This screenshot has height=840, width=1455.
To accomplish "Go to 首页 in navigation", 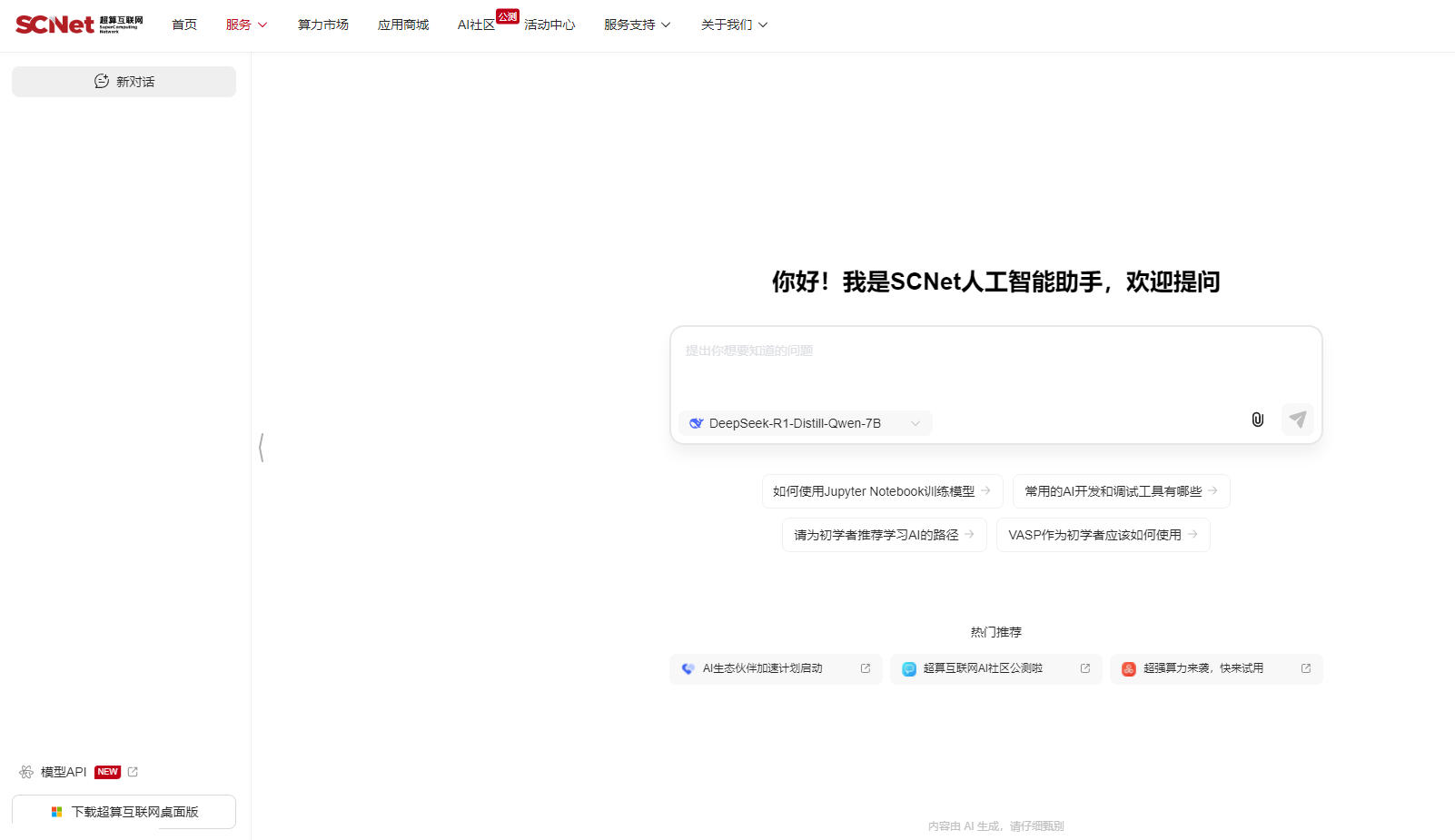I will point(184,25).
